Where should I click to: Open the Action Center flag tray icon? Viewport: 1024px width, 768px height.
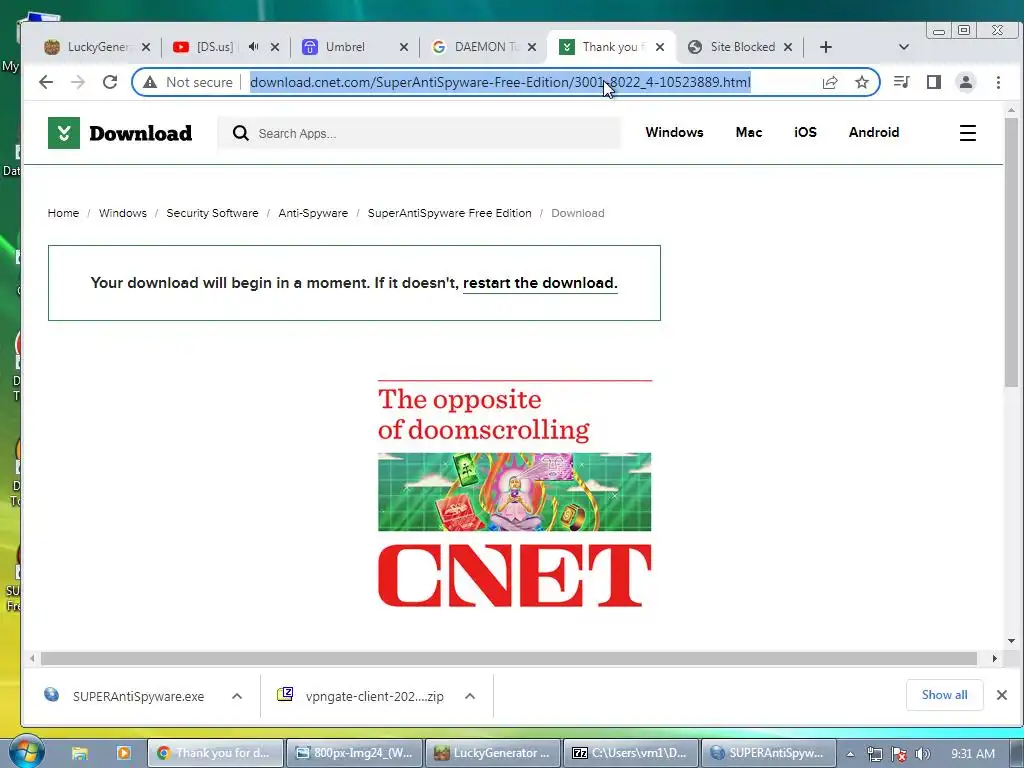pyautogui.click(x=899, y=754)
